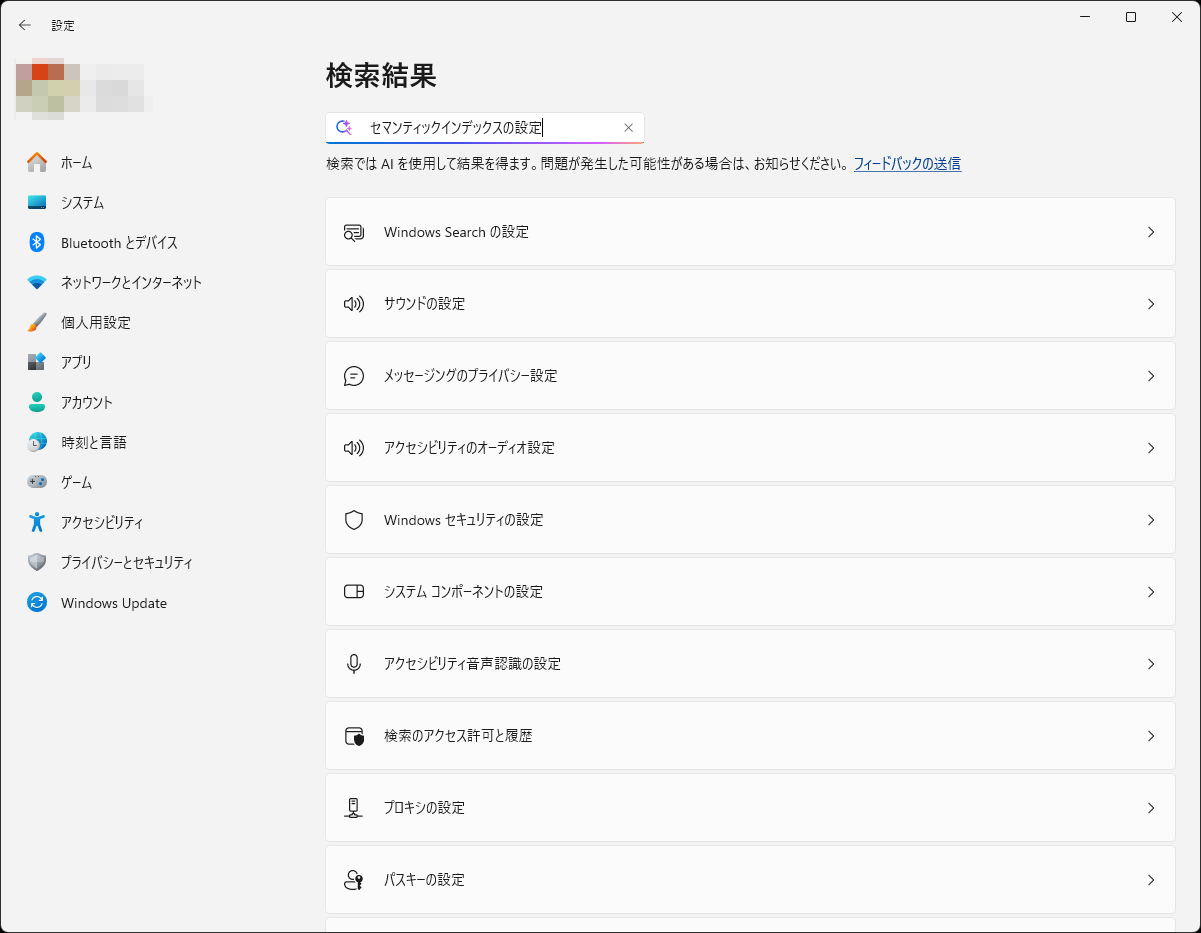1201x933 pixels.
Task: Select the ネットワークとインターネット sidebar icon
Action: click(36, 282)
